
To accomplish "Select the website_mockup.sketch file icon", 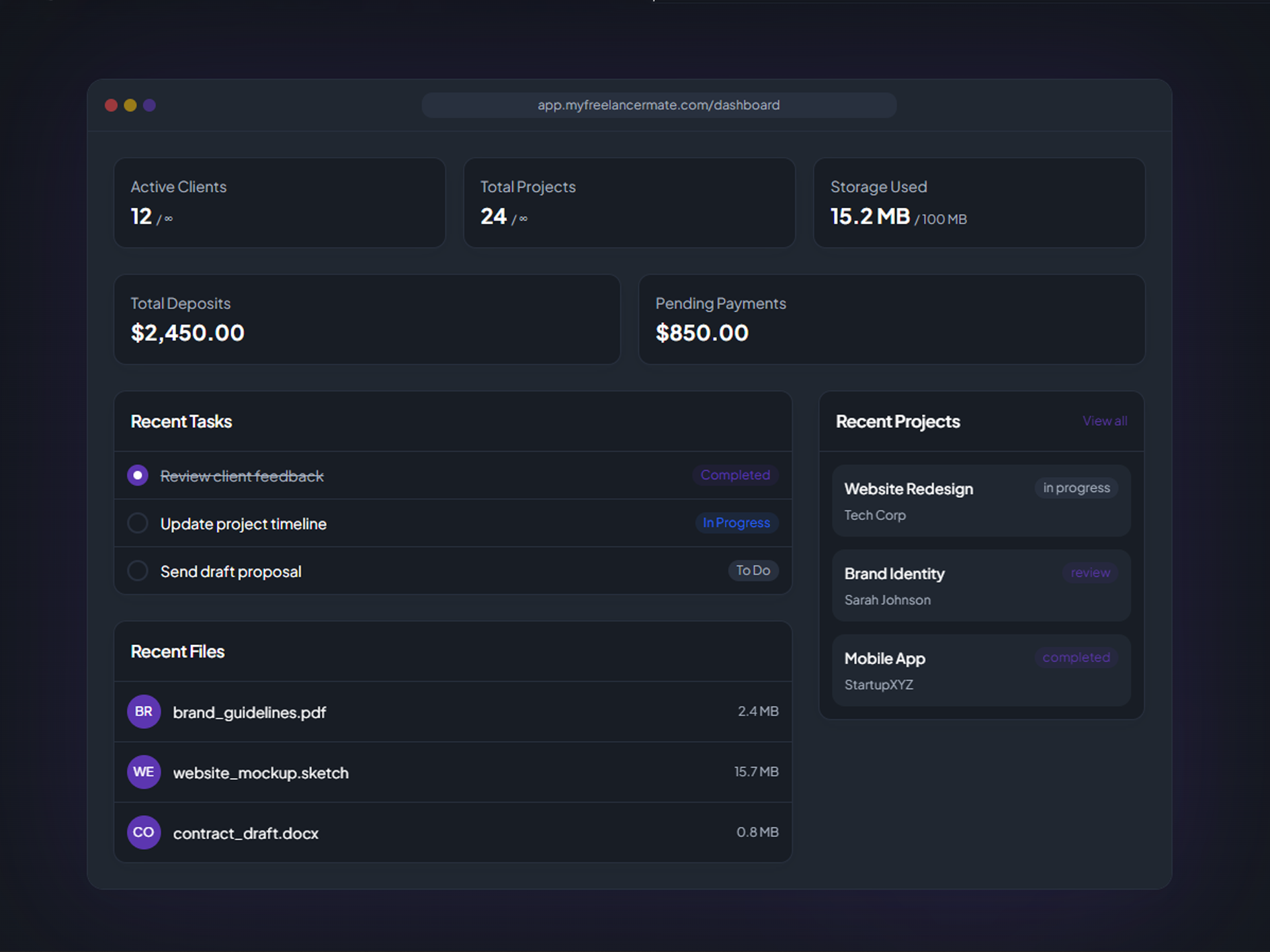I will [143, 772].
